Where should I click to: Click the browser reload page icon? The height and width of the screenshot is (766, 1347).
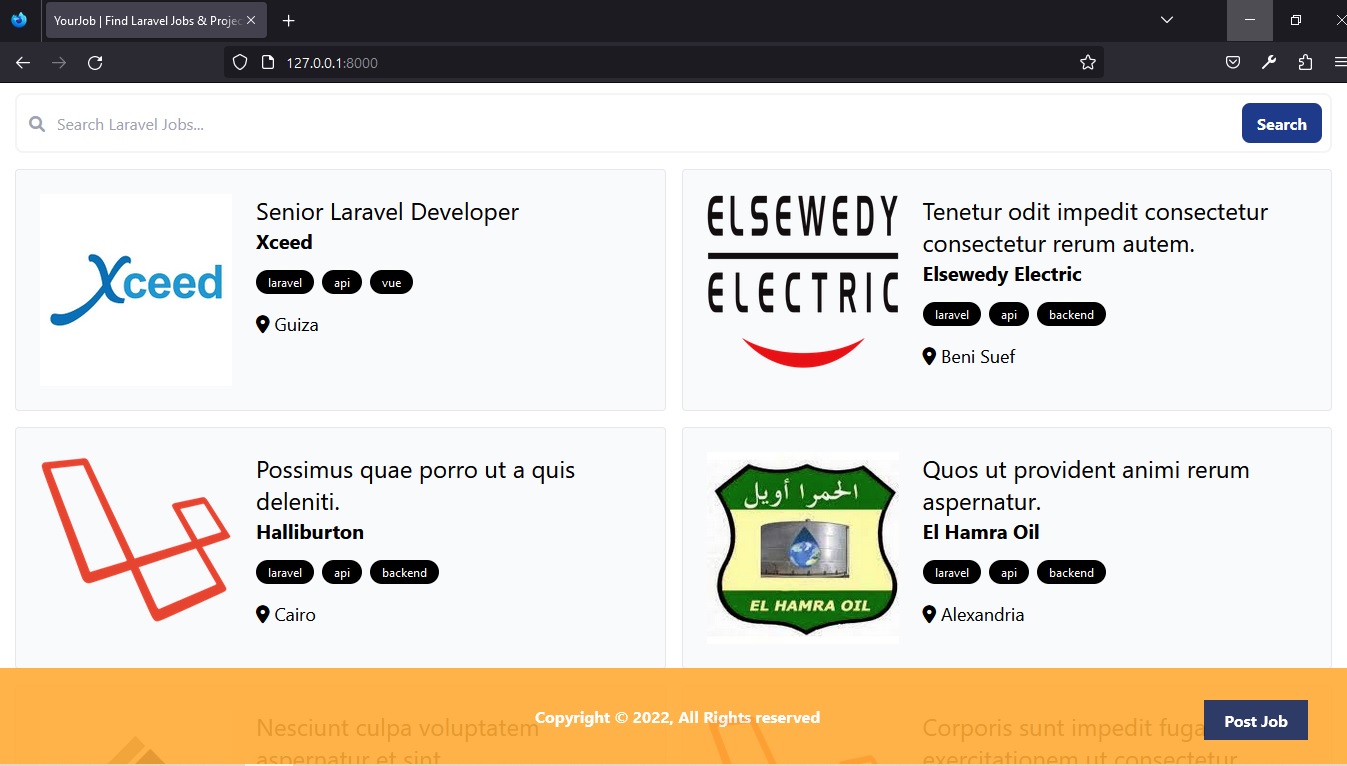[95, 63]
